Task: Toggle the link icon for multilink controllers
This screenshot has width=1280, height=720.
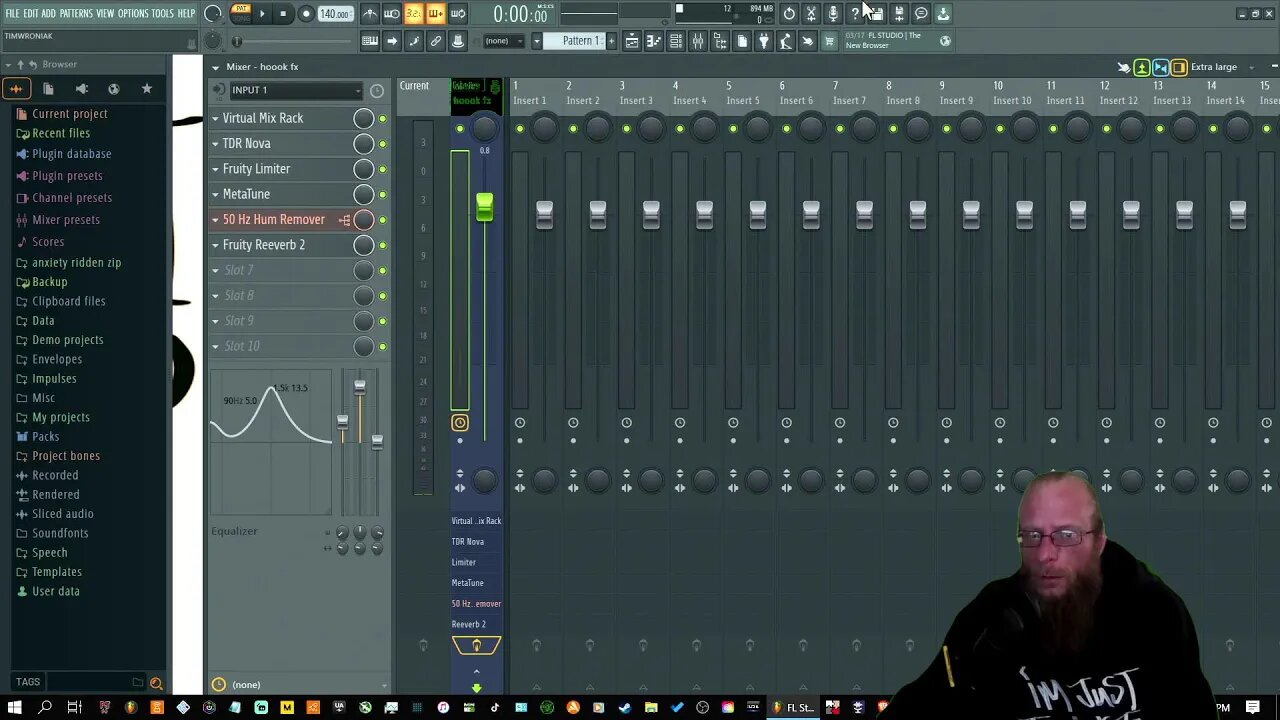Action: 436,41
